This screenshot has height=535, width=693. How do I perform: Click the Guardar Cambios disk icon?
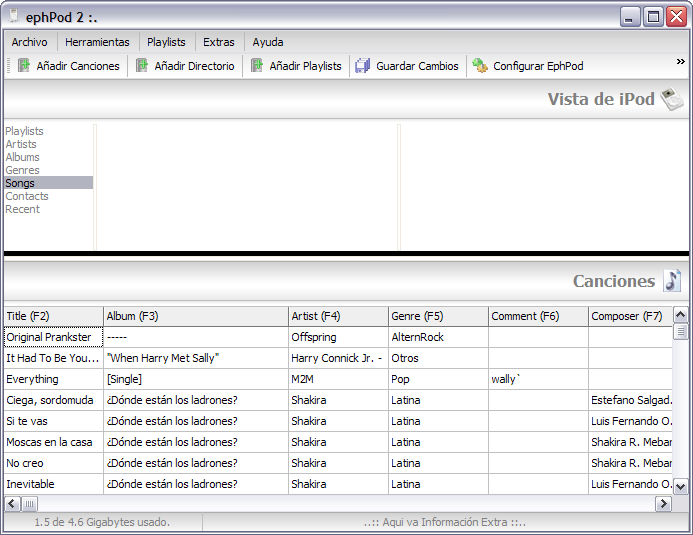point(363,66)
